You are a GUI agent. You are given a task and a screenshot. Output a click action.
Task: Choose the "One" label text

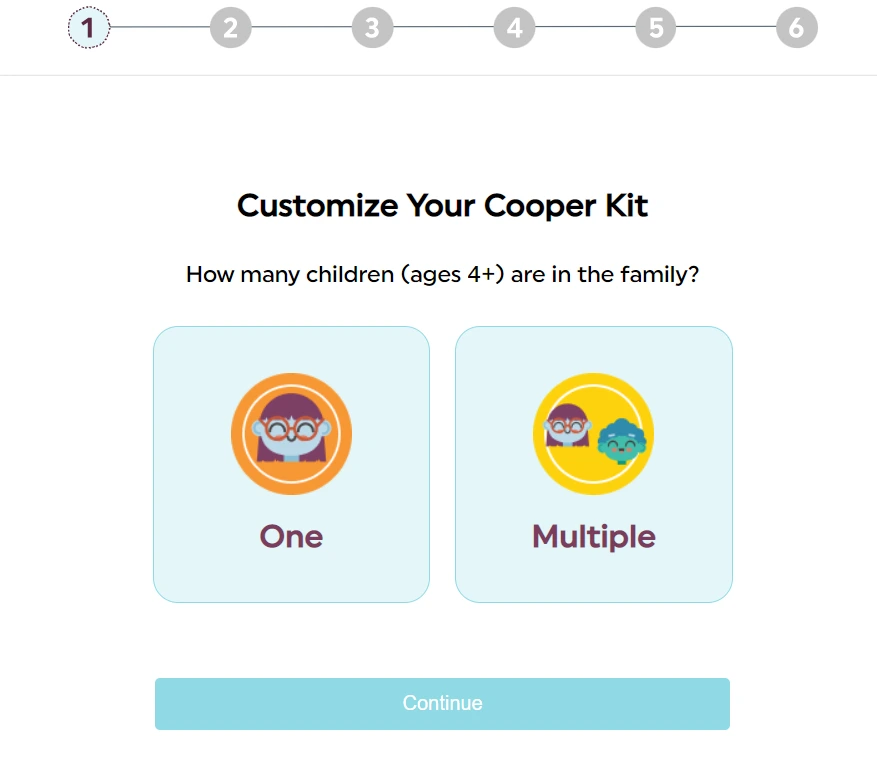coord(291,537)
